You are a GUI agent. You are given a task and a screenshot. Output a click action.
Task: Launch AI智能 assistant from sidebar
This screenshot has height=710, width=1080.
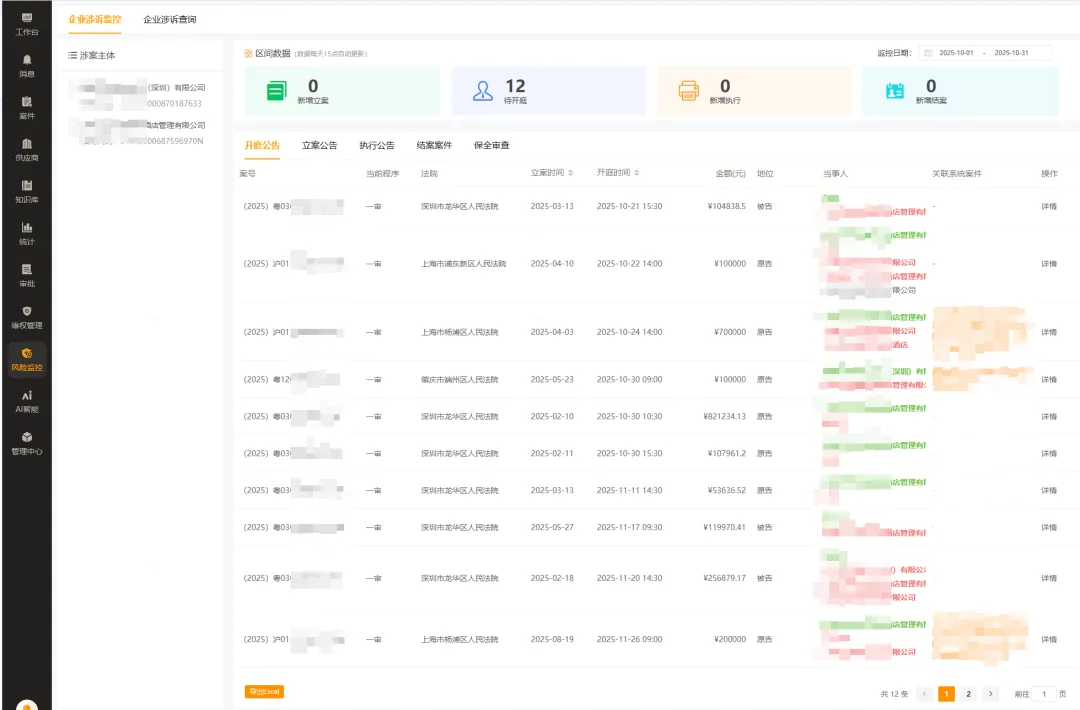26,402
